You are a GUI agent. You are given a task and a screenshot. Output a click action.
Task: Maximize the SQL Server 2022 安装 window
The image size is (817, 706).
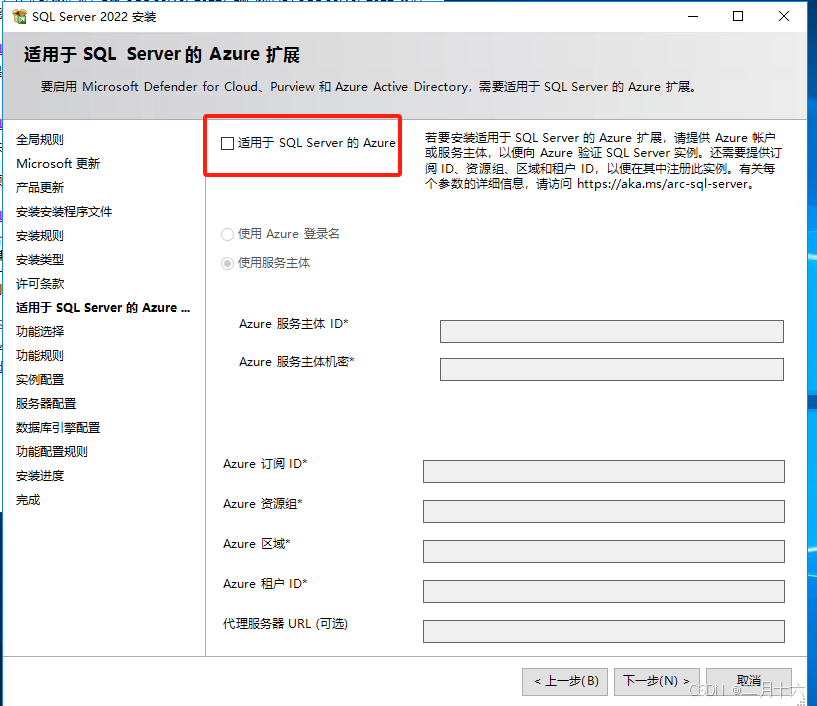point(738,17)
